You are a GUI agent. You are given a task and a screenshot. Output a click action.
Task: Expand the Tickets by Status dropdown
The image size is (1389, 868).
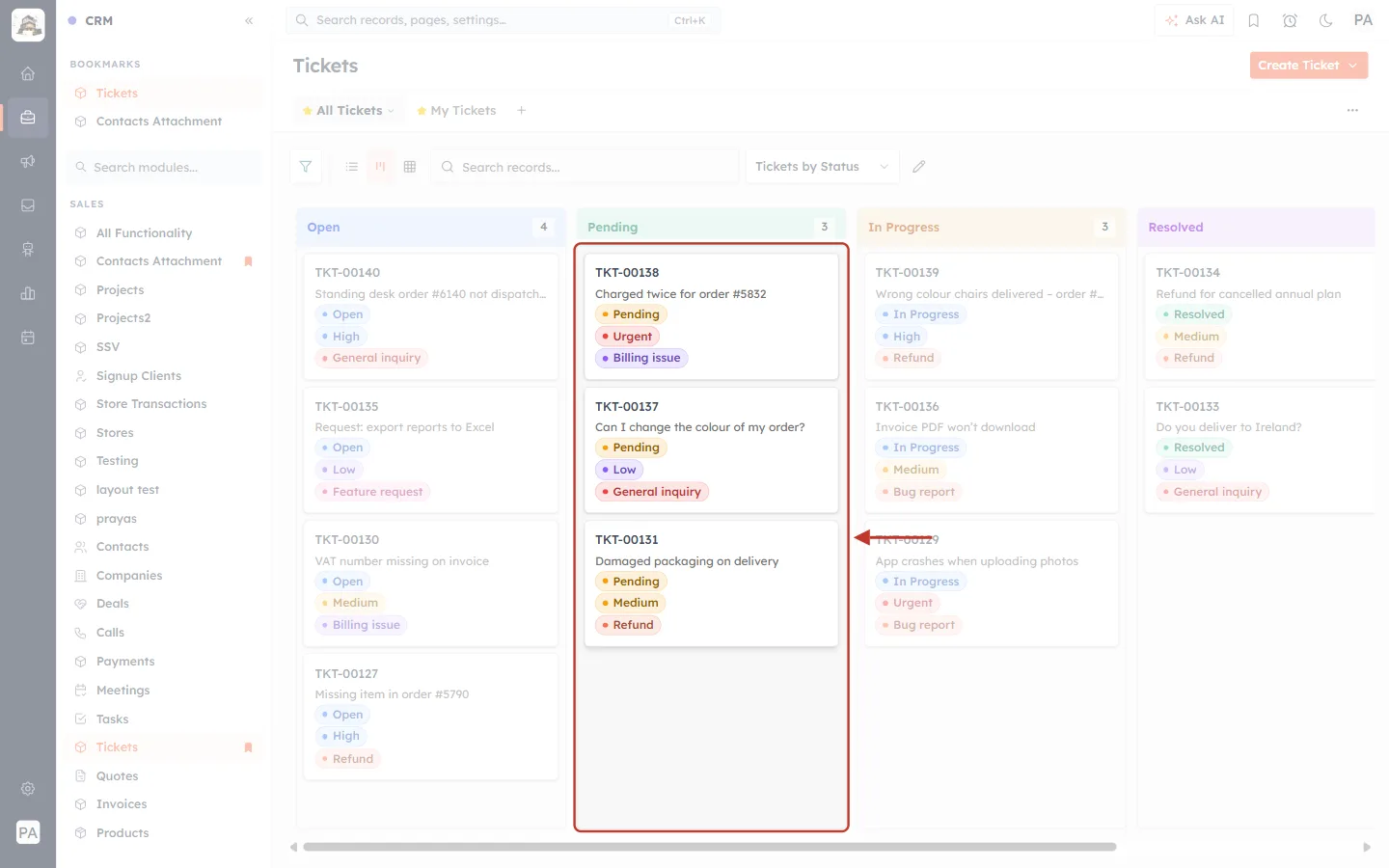click(822, 167)
